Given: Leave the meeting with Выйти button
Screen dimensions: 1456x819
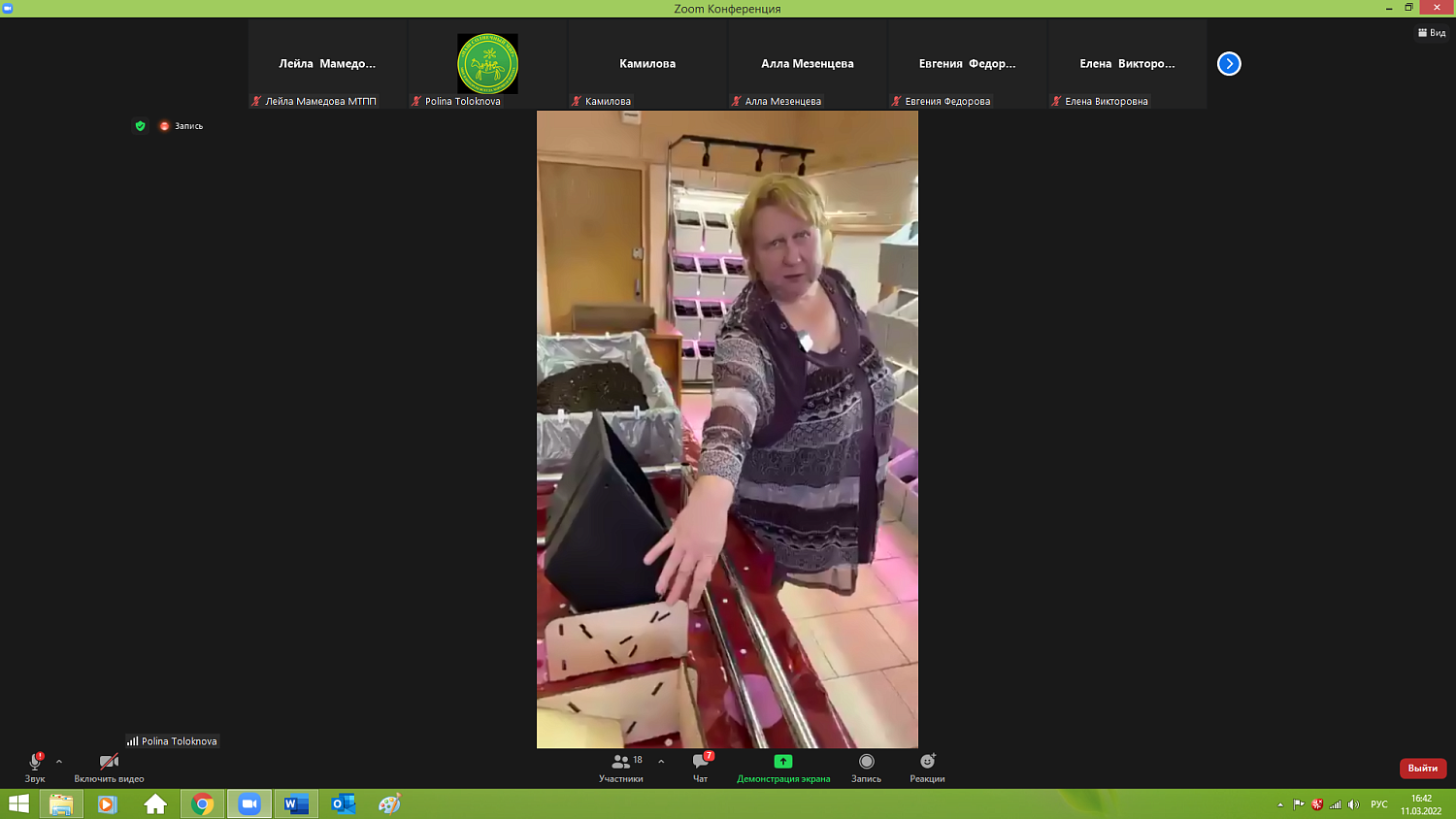Looking at the screenshot, I should pos(1423,768).
